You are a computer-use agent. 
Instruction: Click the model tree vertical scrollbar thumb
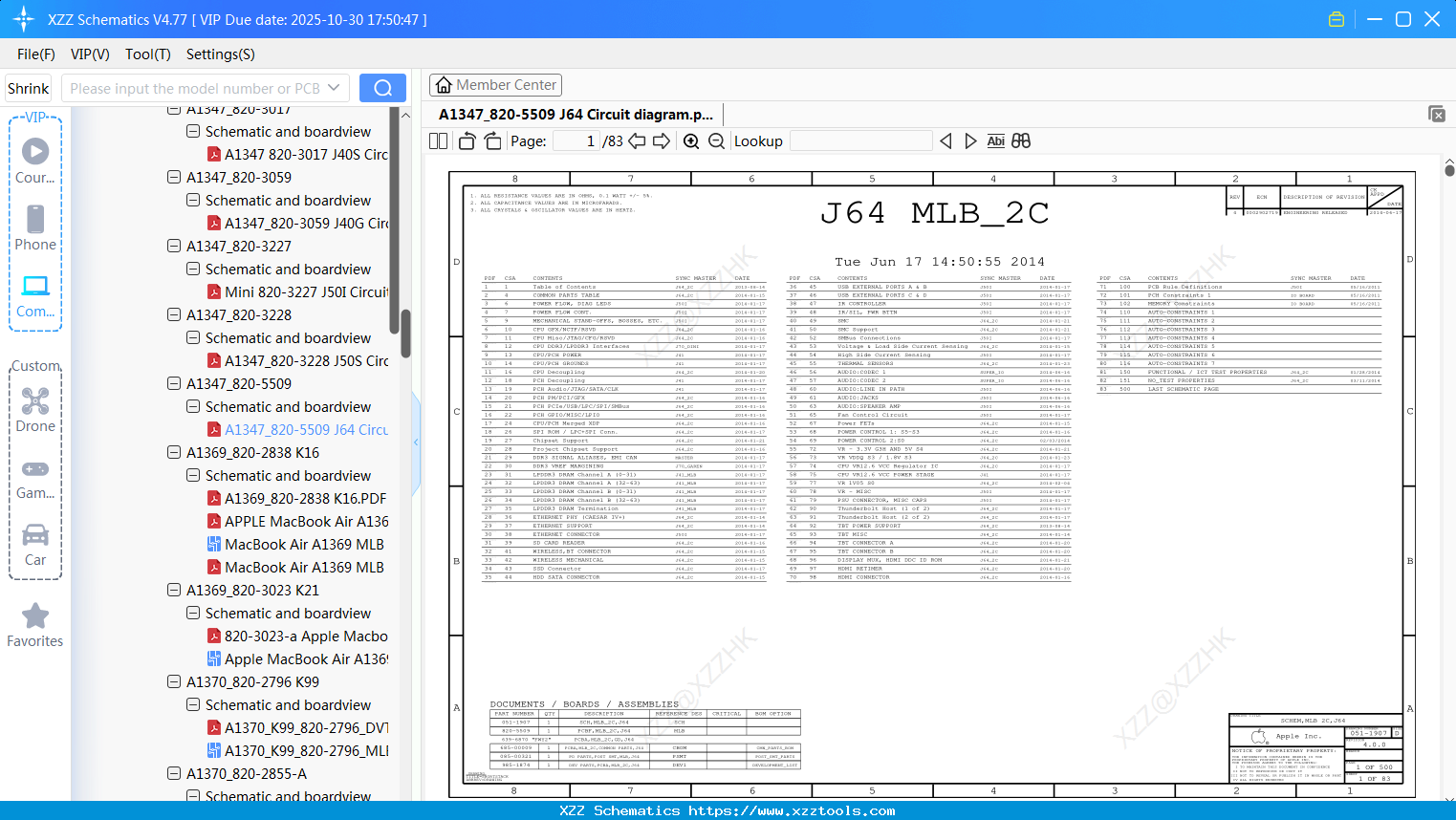pos(405,334)
